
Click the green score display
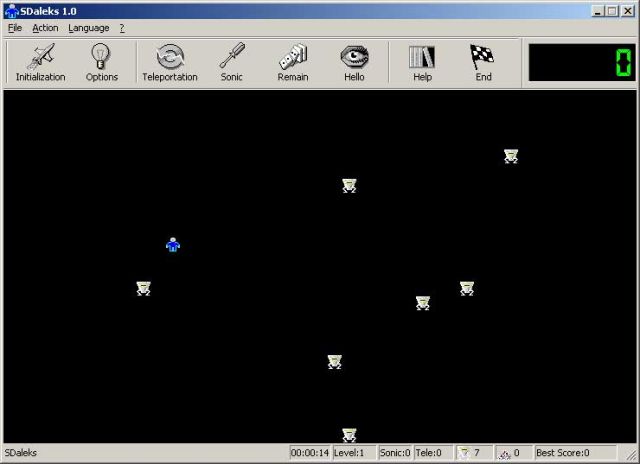581,64
